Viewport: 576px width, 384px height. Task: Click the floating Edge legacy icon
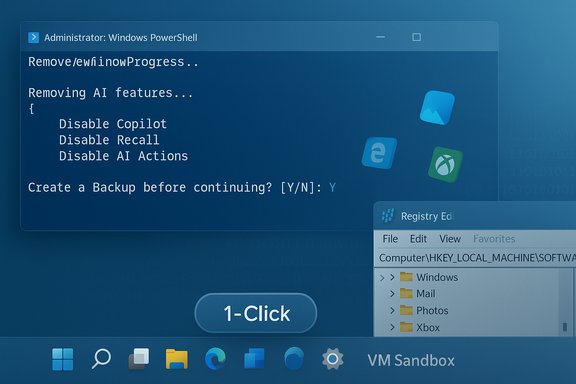379,153
